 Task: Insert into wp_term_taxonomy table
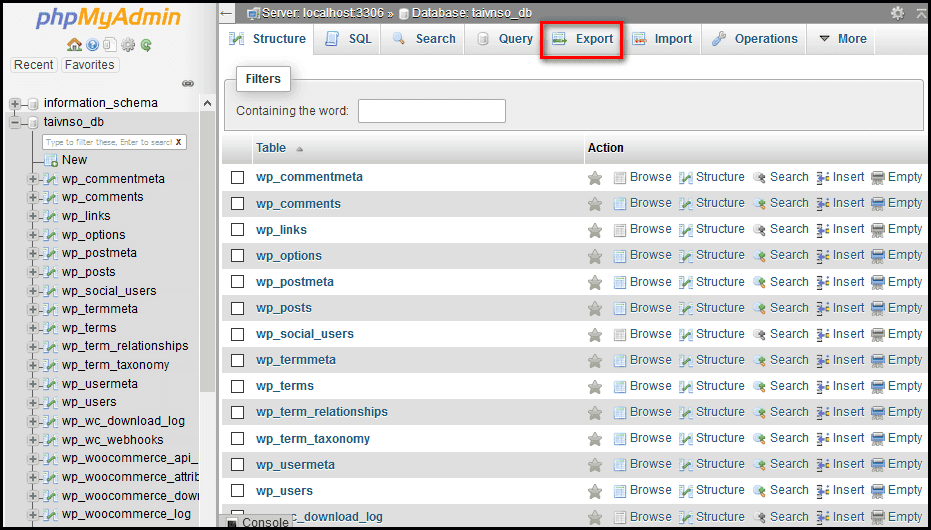[x=840, y=439]
